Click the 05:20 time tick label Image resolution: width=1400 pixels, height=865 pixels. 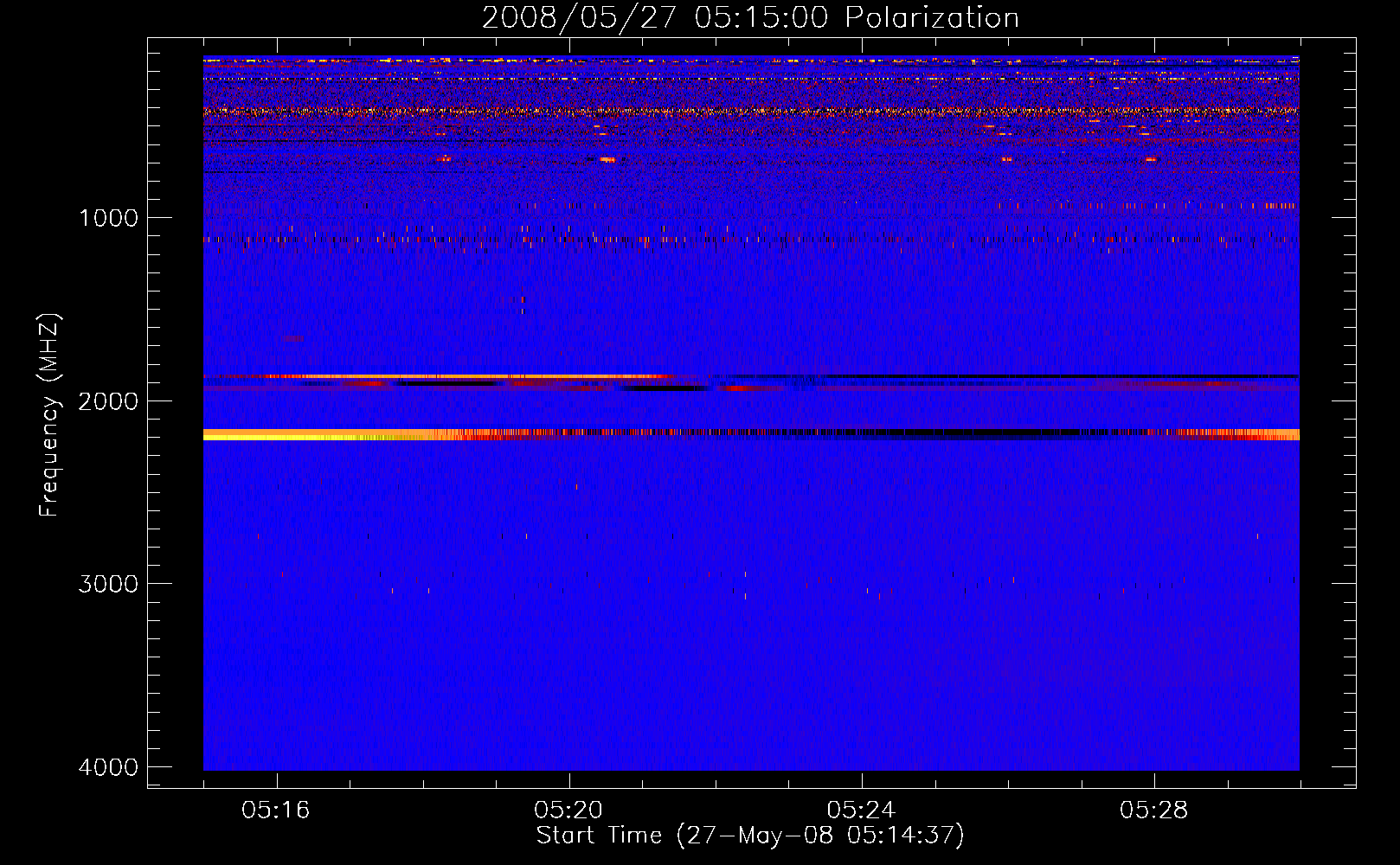pyautogui.click(x=568, y=811)
